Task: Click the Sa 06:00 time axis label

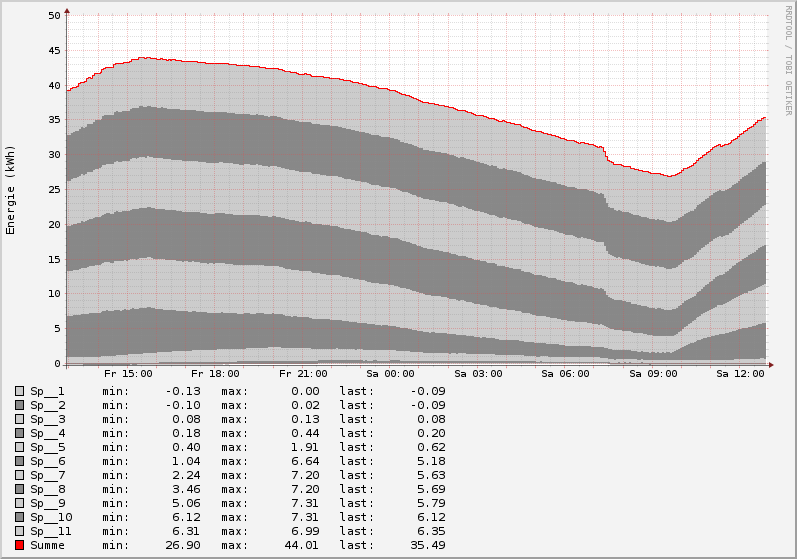Action: click(569, 374)
